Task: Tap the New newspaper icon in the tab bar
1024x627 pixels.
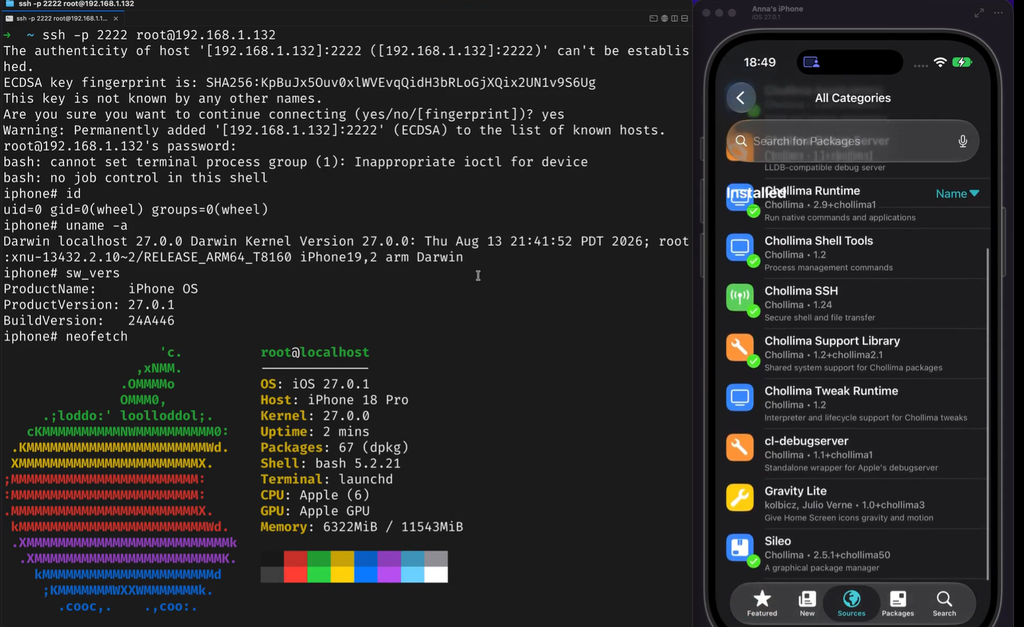Action: click(807, 598)
